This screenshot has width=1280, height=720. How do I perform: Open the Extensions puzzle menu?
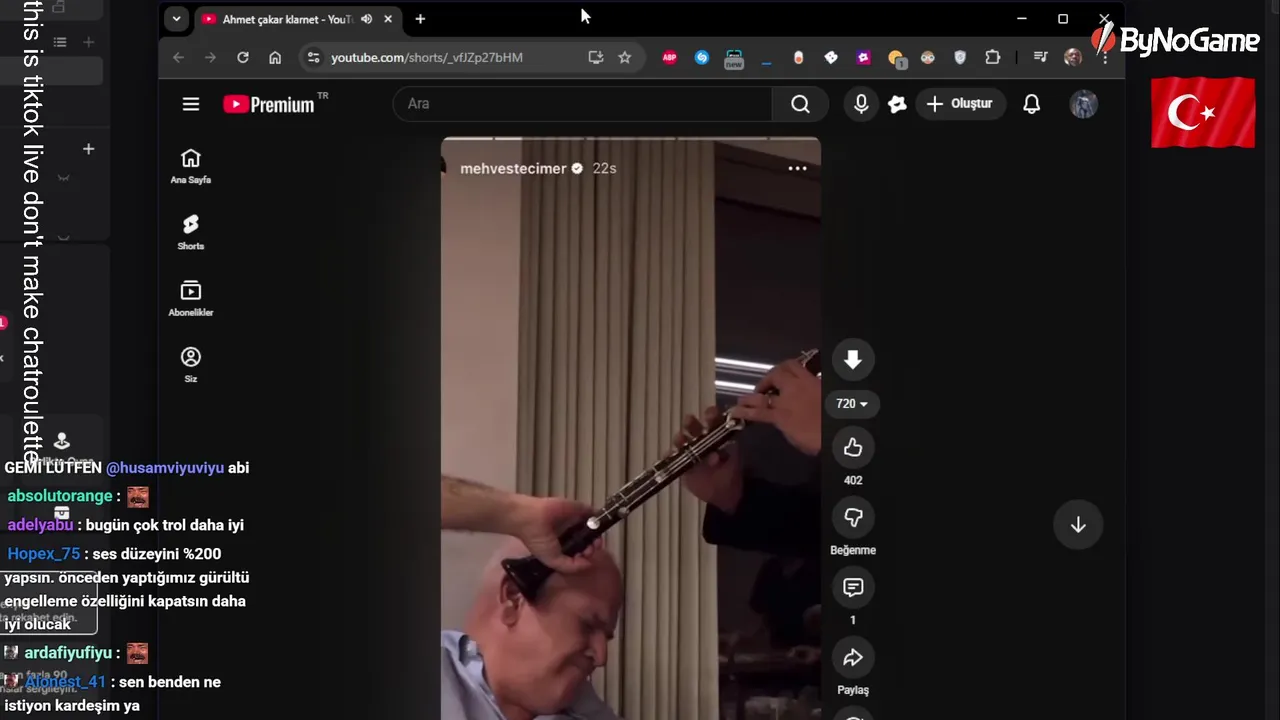tap(993, 58)
